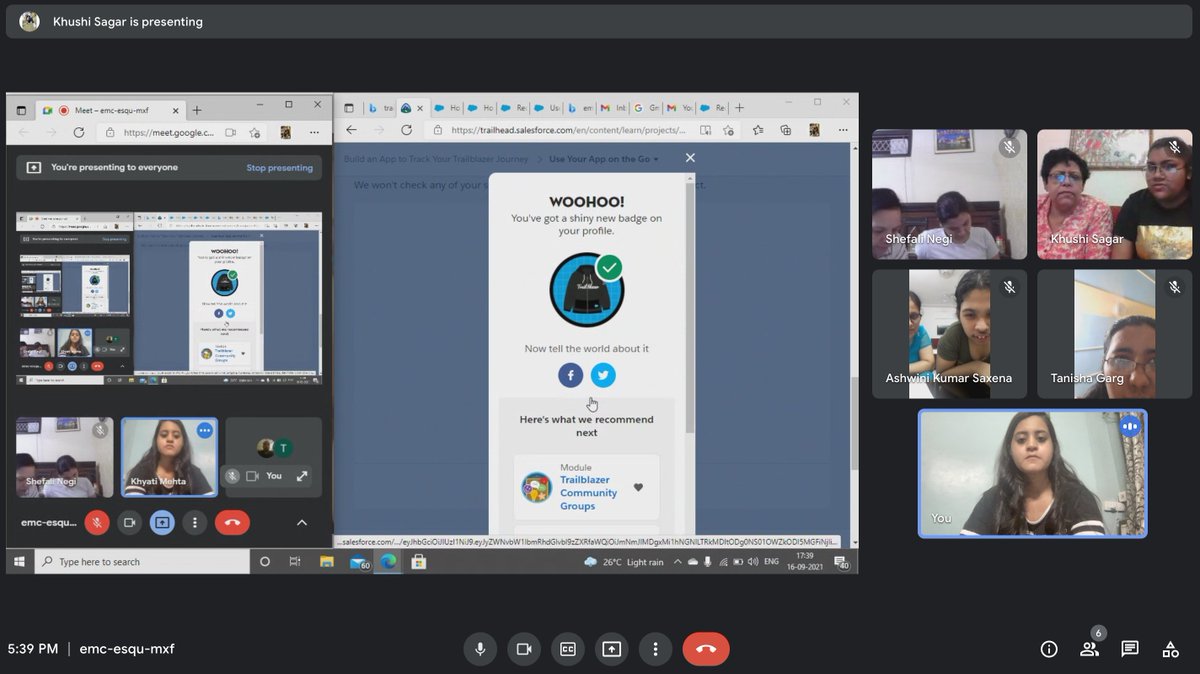Click the Type here to search box
The image size is (1200, 674).
[x=143, y=562]
